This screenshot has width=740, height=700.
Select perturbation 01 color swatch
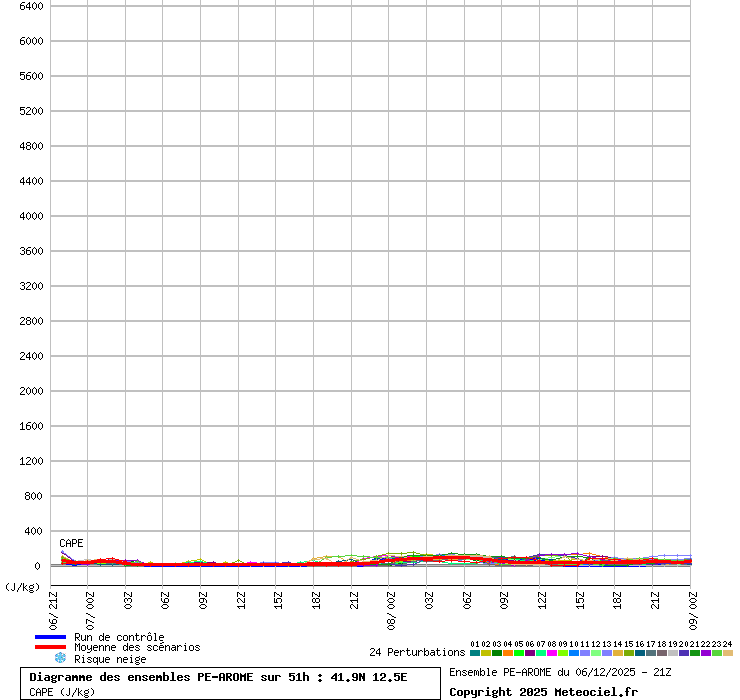click(x=475, y=653)
